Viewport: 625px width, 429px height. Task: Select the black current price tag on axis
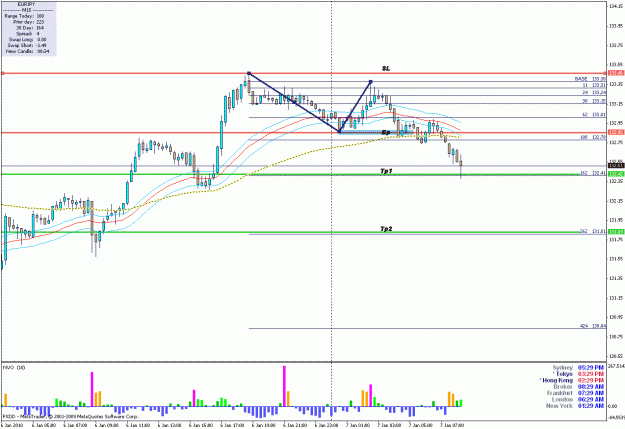tap(616, 165)
